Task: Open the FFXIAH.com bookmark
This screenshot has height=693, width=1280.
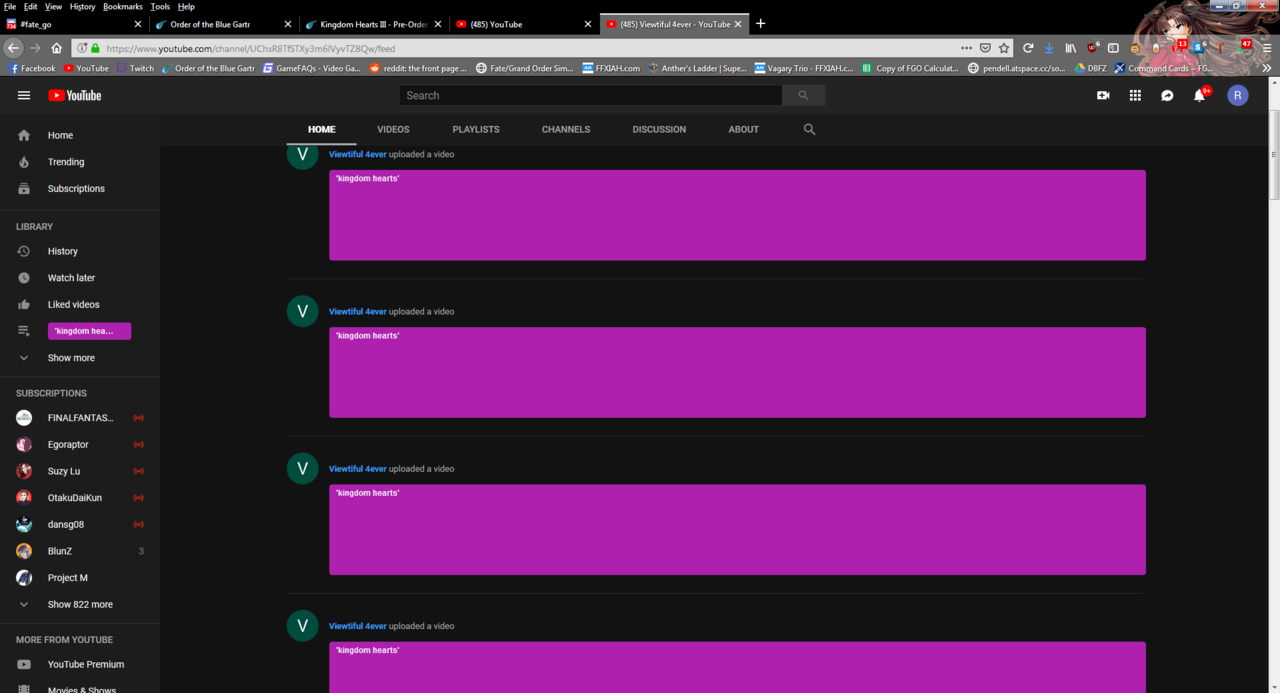Action: [x=611, y=68]
